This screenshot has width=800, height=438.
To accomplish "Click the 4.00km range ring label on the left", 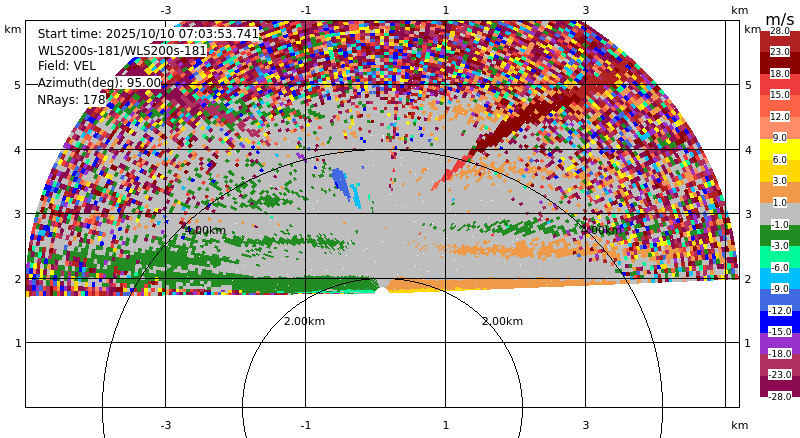I will click(205, 230).
